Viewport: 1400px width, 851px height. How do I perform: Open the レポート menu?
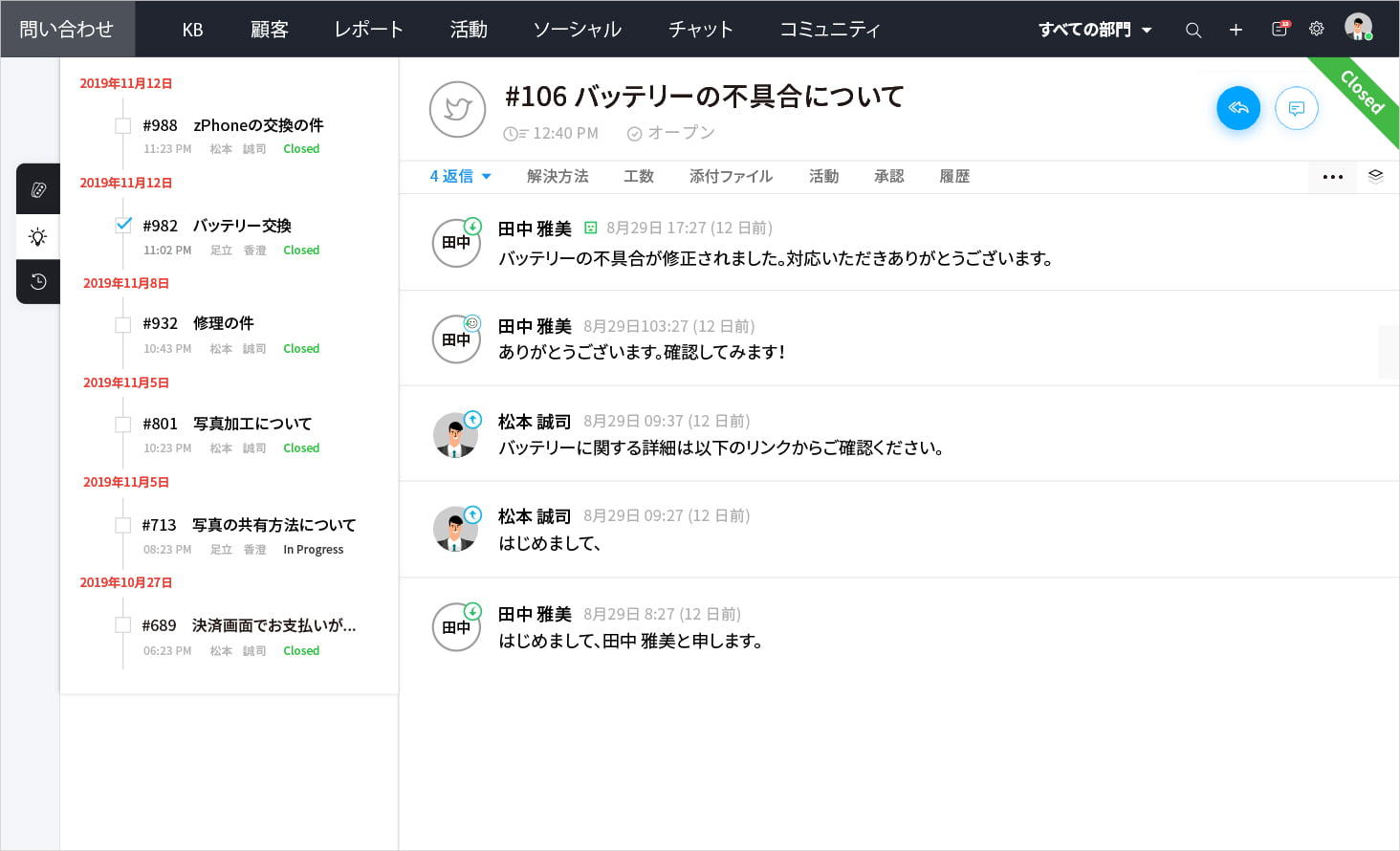click(x=368, y=30)
